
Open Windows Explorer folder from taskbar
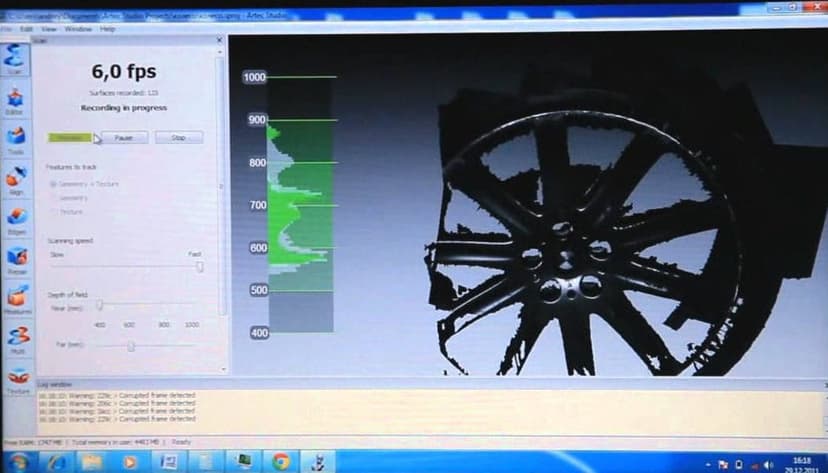pyautogui.click(x=93, y=462)
